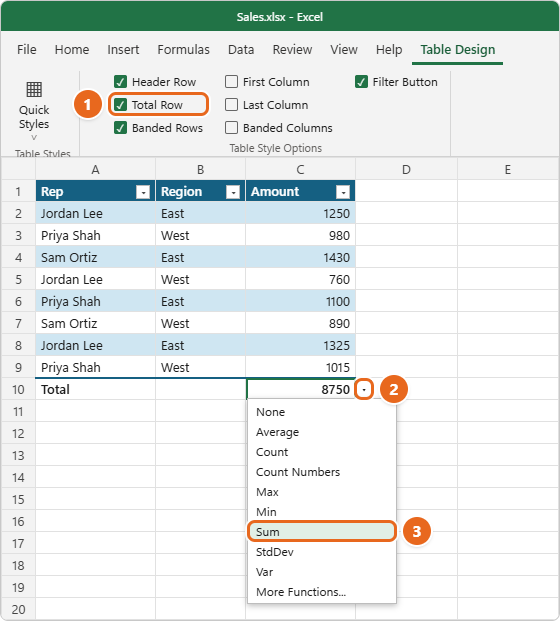Select the Region header cell
Viewport: 560px width, 621px height.
point(200,192)
